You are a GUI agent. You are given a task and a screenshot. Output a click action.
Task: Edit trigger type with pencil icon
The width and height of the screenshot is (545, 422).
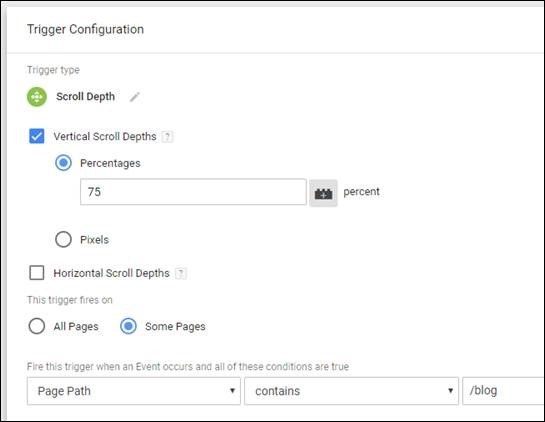135,97
